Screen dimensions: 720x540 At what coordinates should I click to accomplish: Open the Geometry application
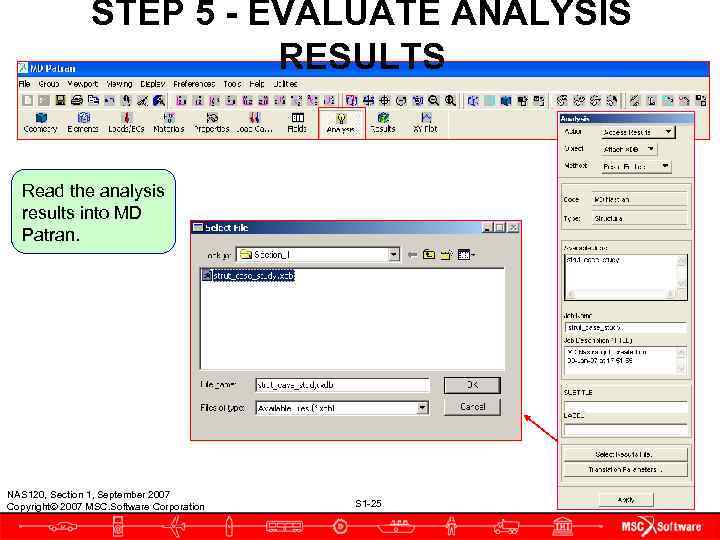coord(40,123)
